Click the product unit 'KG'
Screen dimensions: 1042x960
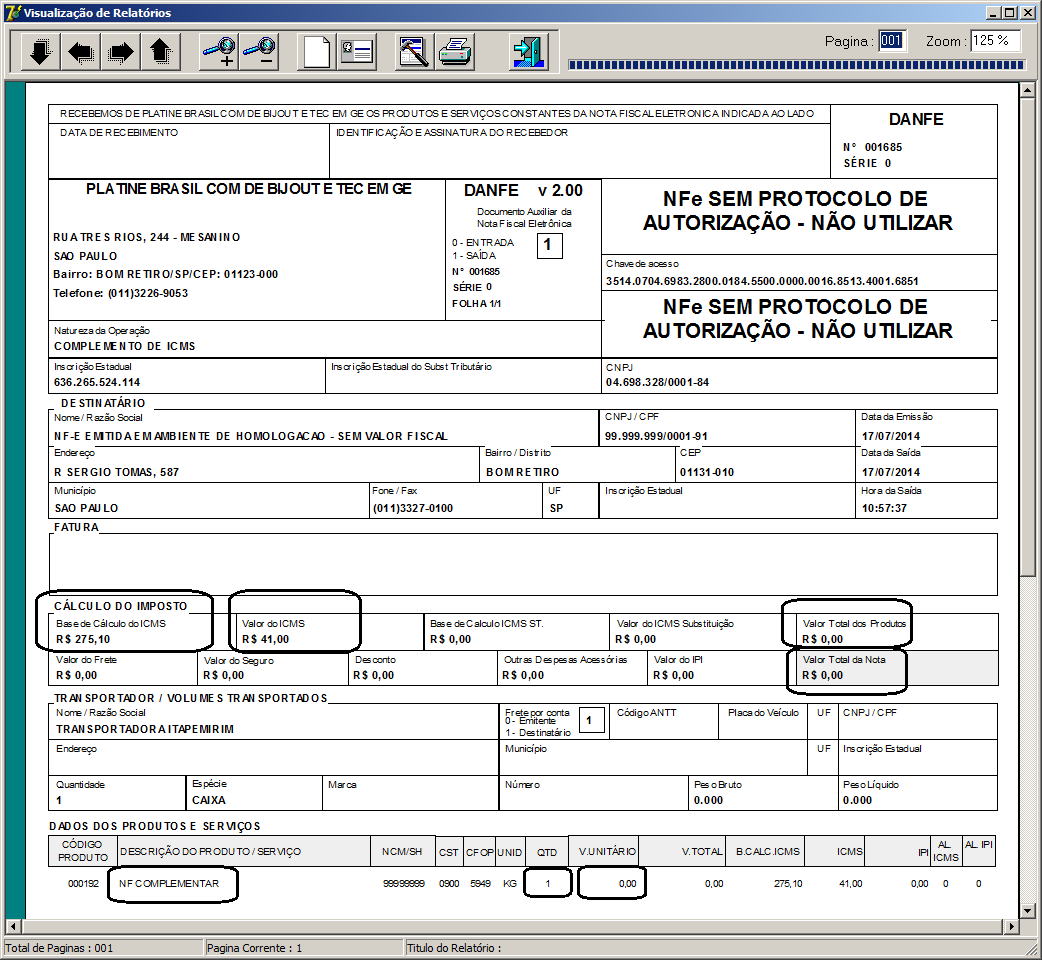point(510,884)
